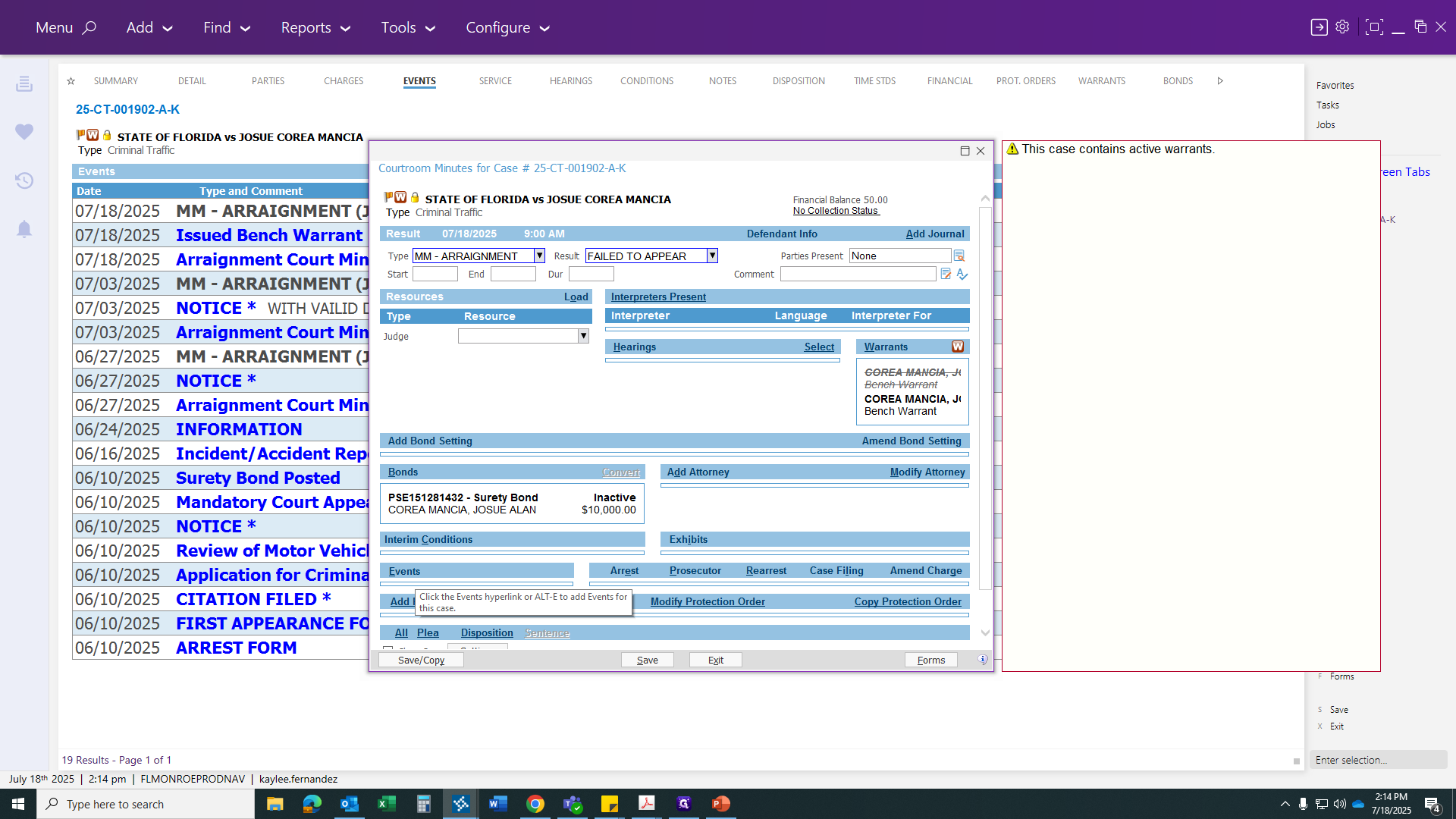The width and height of the screenshot is (1456, 819).
Task: Click the Load link in Resources header
Action: (576, 297)
